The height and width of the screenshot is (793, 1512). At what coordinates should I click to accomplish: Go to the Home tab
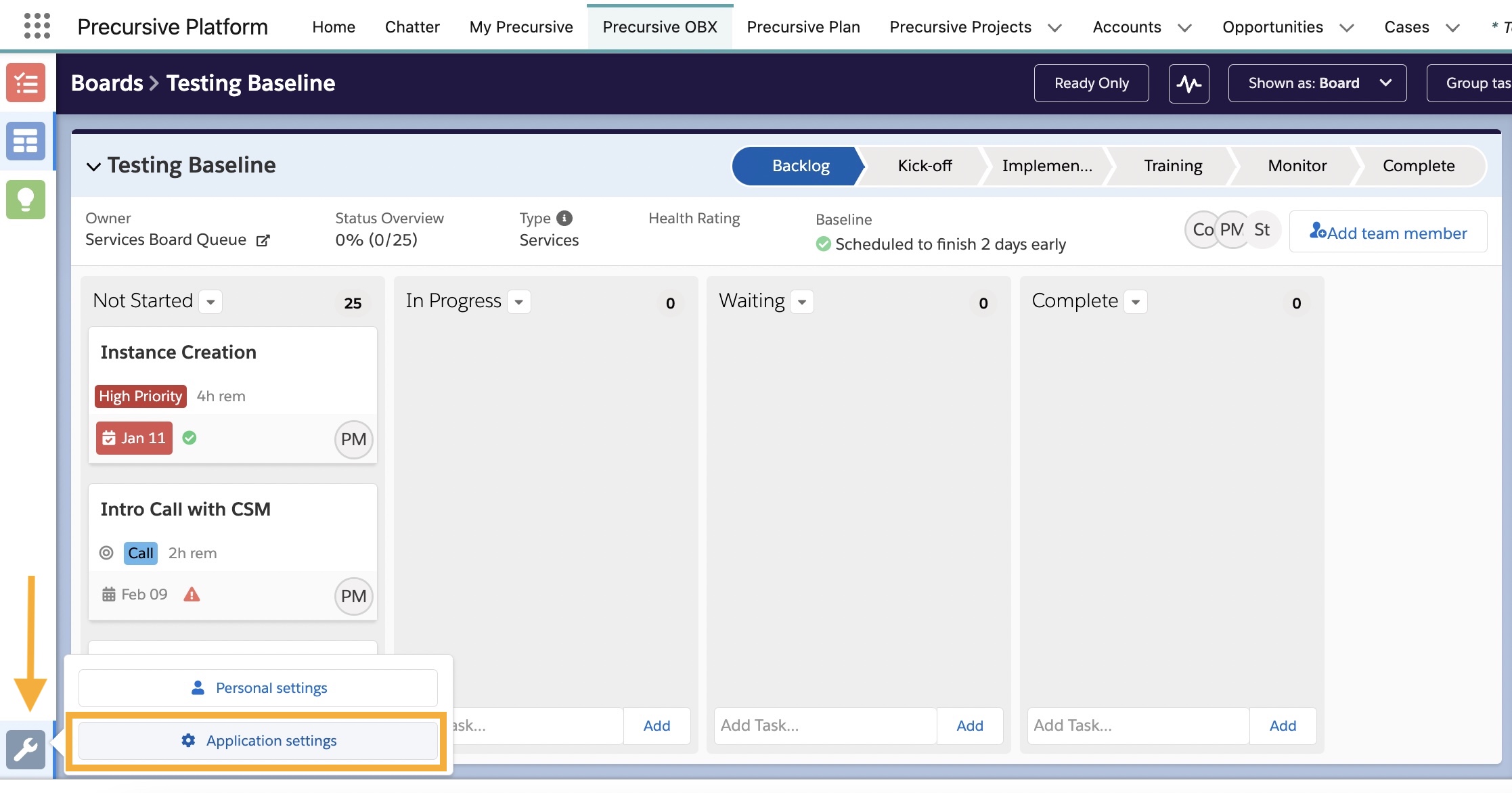click(334, 27)
